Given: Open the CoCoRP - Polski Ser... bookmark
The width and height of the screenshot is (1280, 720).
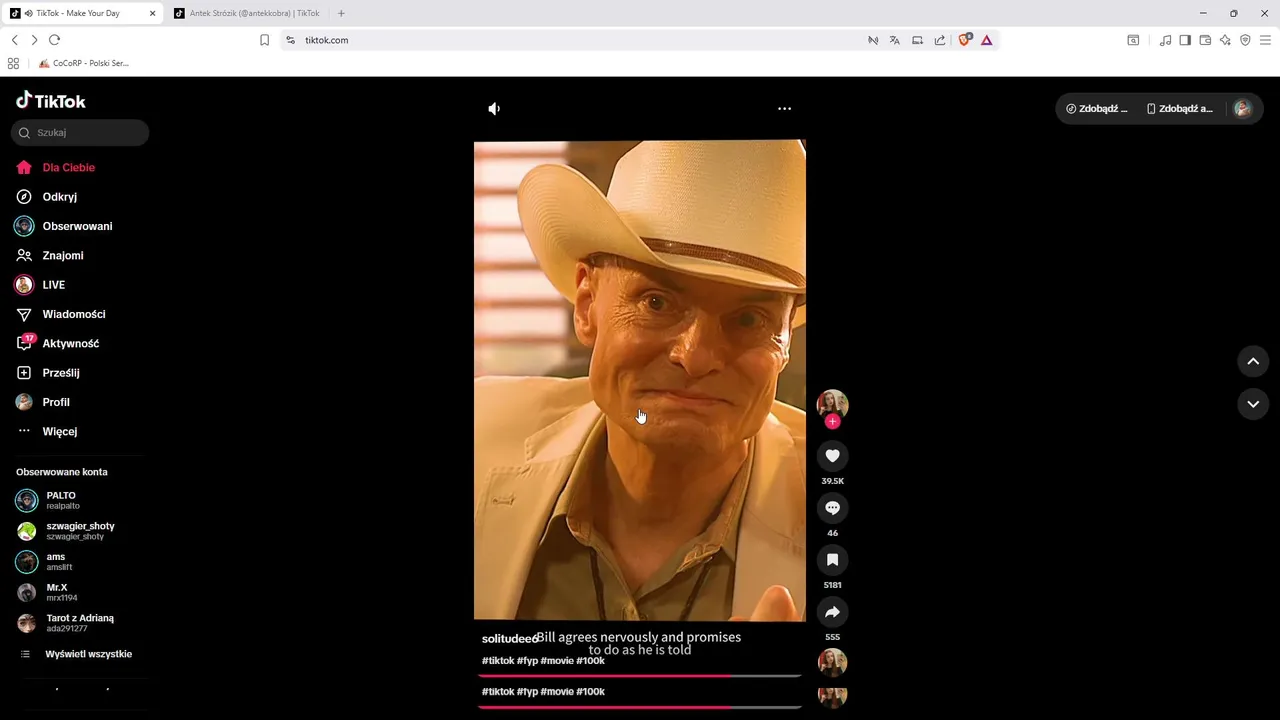Looking at the screenshot, I should click(x=84, y=63).
